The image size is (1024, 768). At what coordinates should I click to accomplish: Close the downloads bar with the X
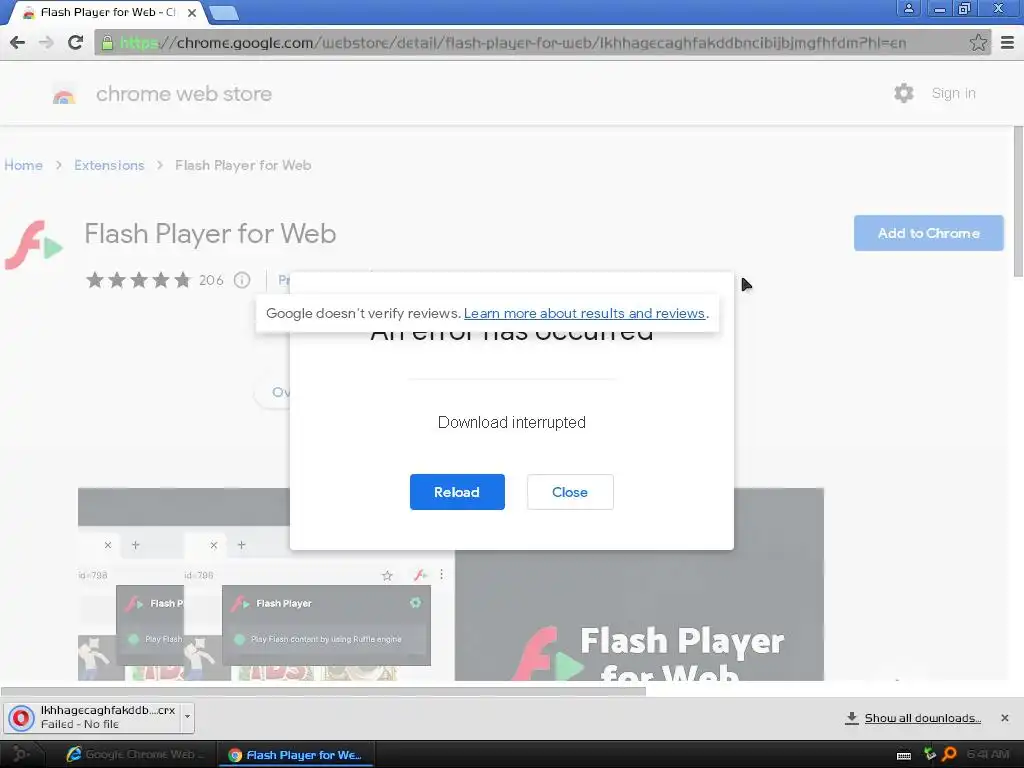[1004, 718]
